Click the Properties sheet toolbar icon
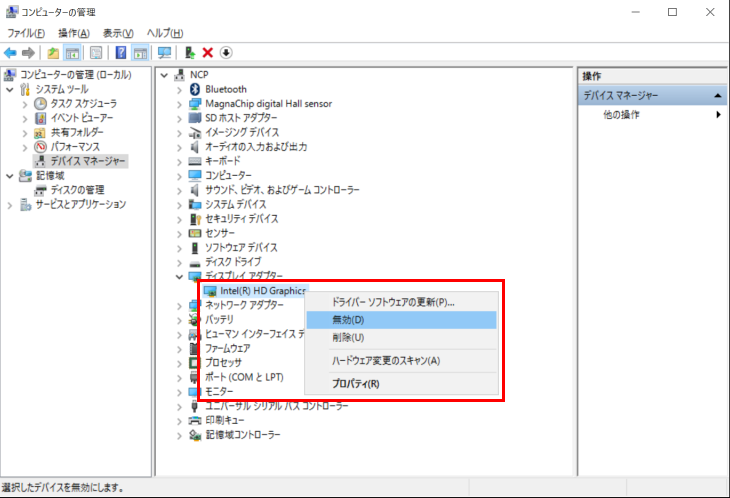 pos(96,53)
